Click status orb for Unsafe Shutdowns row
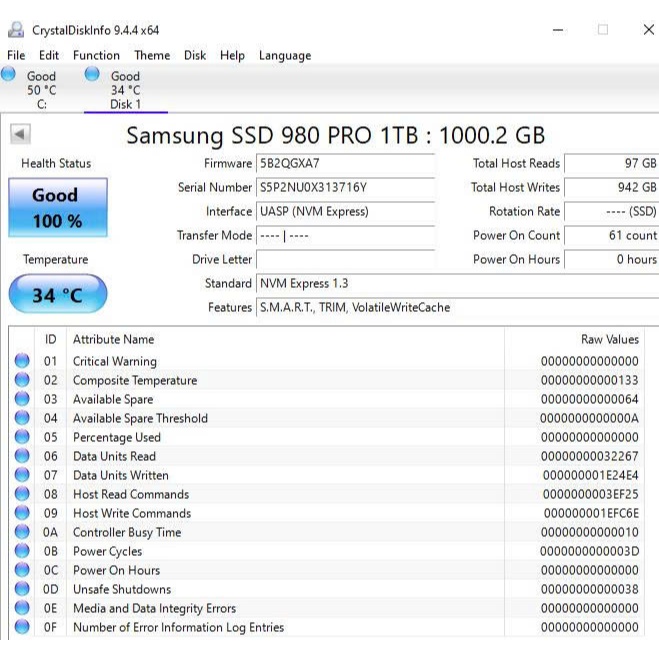This screenshot has height=659, width=659. pos(22,589)
